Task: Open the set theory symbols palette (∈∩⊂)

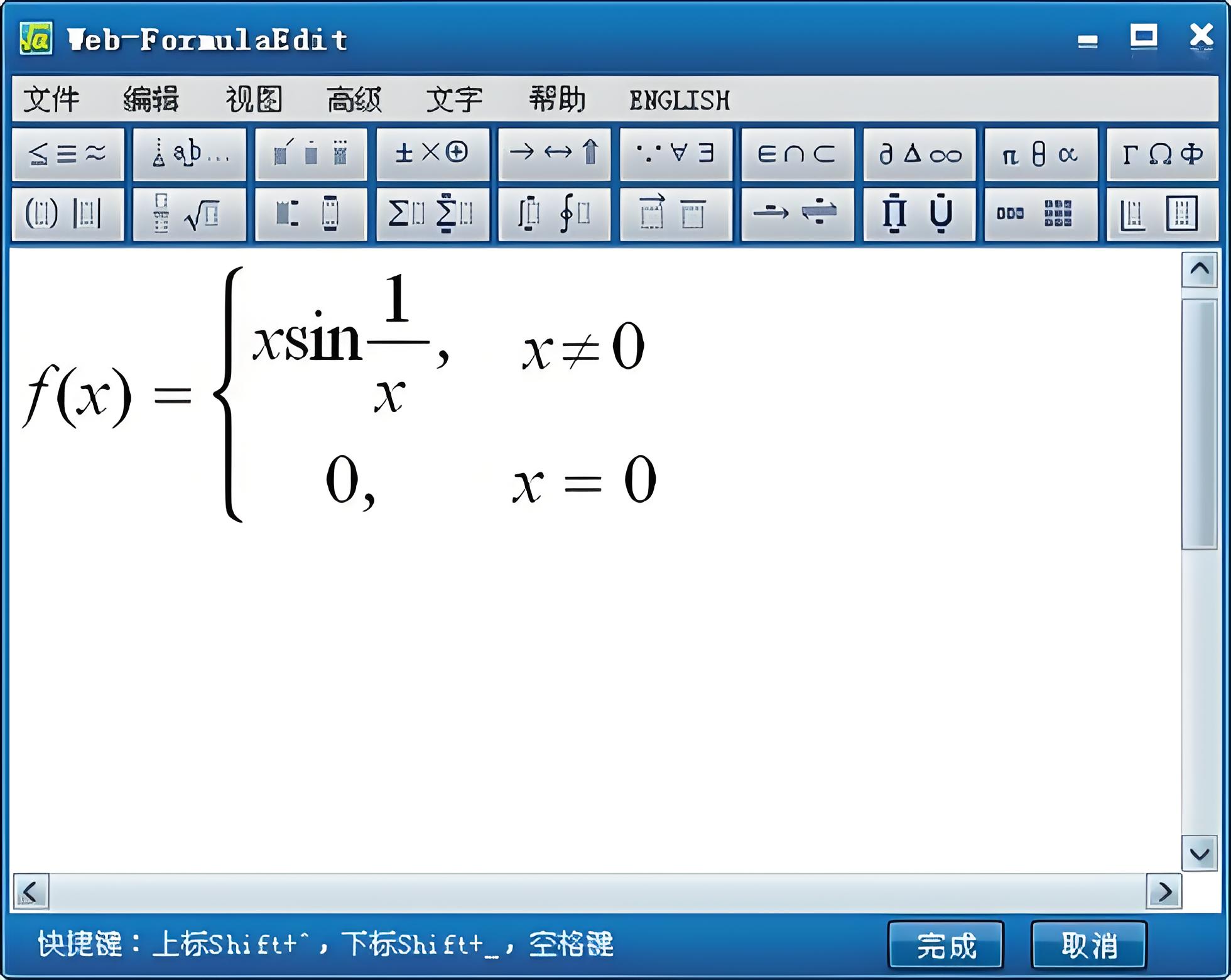Action: pos(798,154)
